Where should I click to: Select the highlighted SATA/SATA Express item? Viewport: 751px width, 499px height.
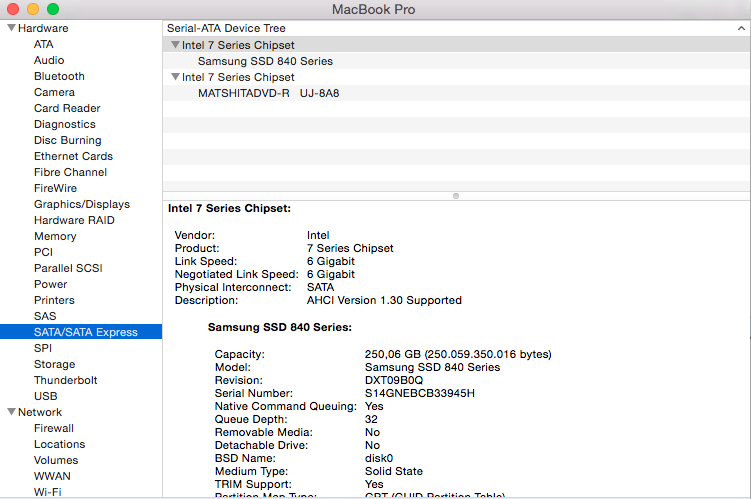(x=81, y=332)
